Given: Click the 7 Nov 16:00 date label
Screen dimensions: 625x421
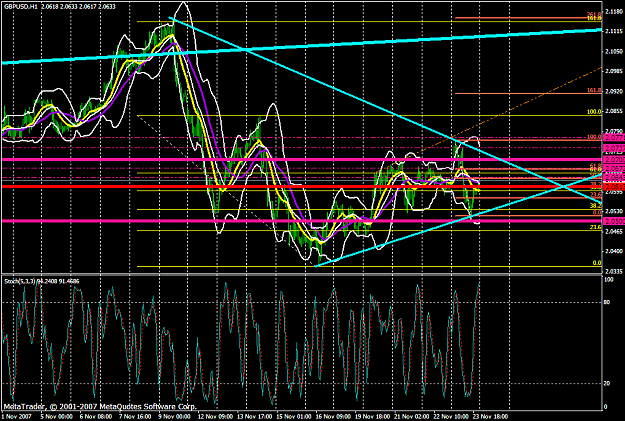Looking at the screenshot, I should 135,417.
